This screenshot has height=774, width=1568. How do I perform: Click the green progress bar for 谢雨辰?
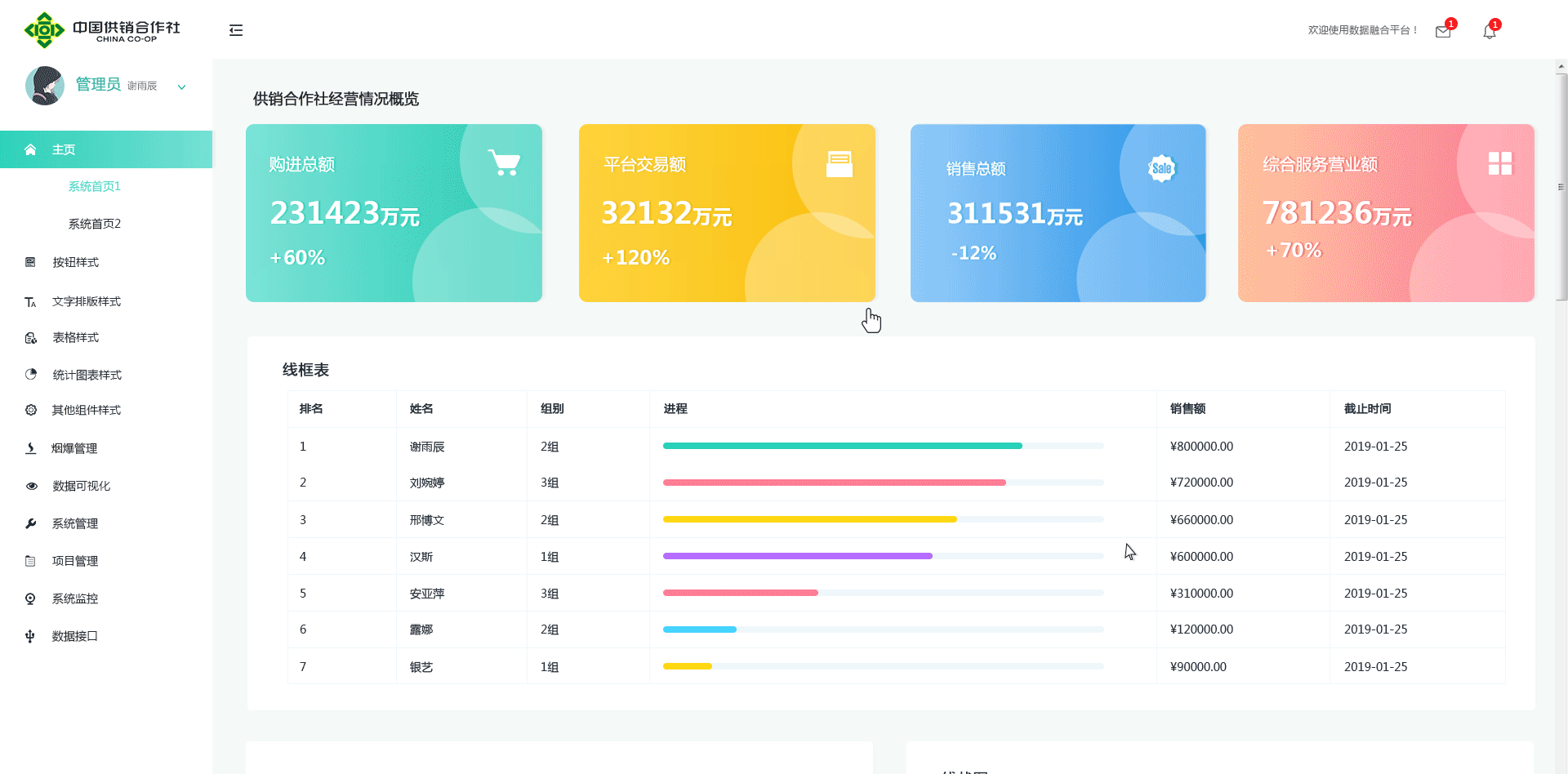[843, 446]
